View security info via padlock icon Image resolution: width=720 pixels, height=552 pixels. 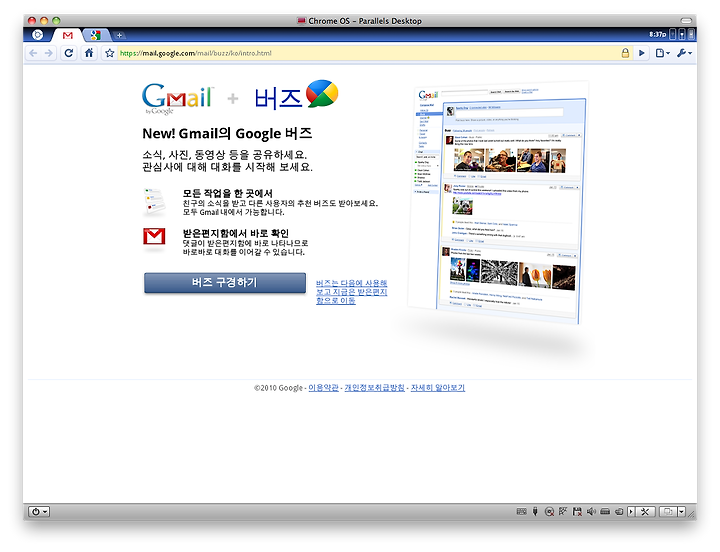625,53
